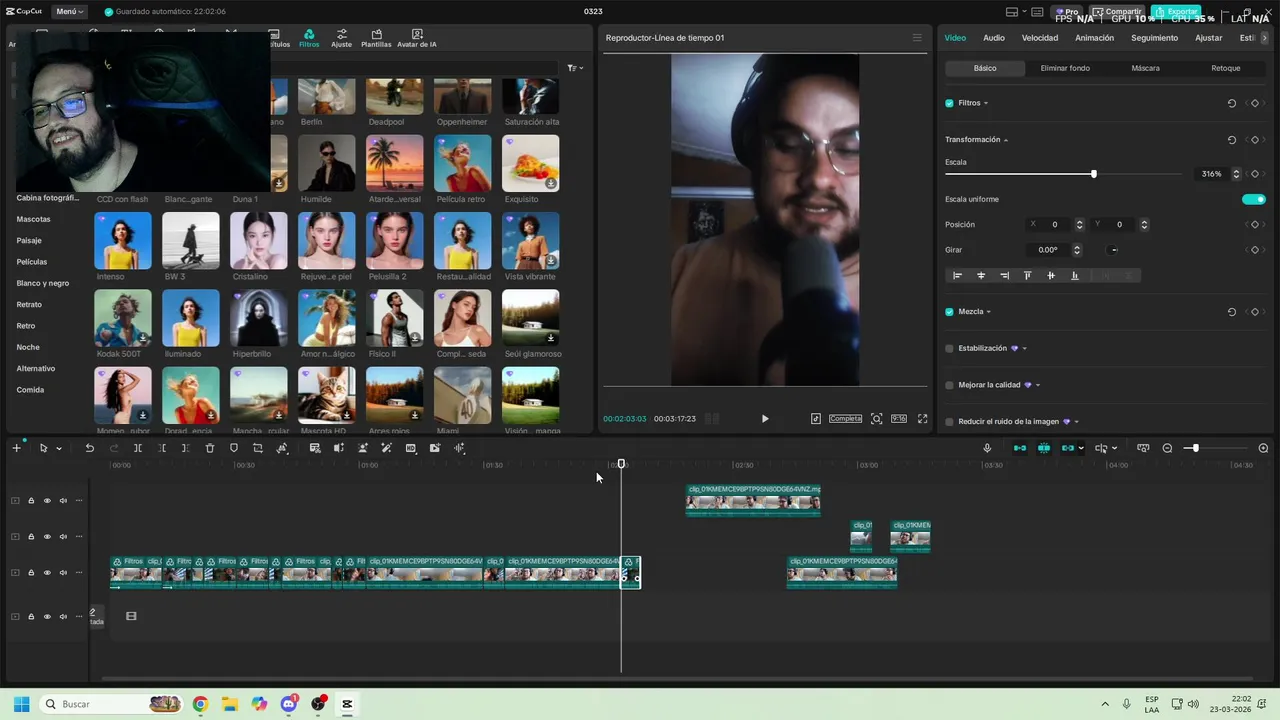This screenshot has width=1280, height=720.
Task: Open the filter sort options icon
Action: pos(574,68)
